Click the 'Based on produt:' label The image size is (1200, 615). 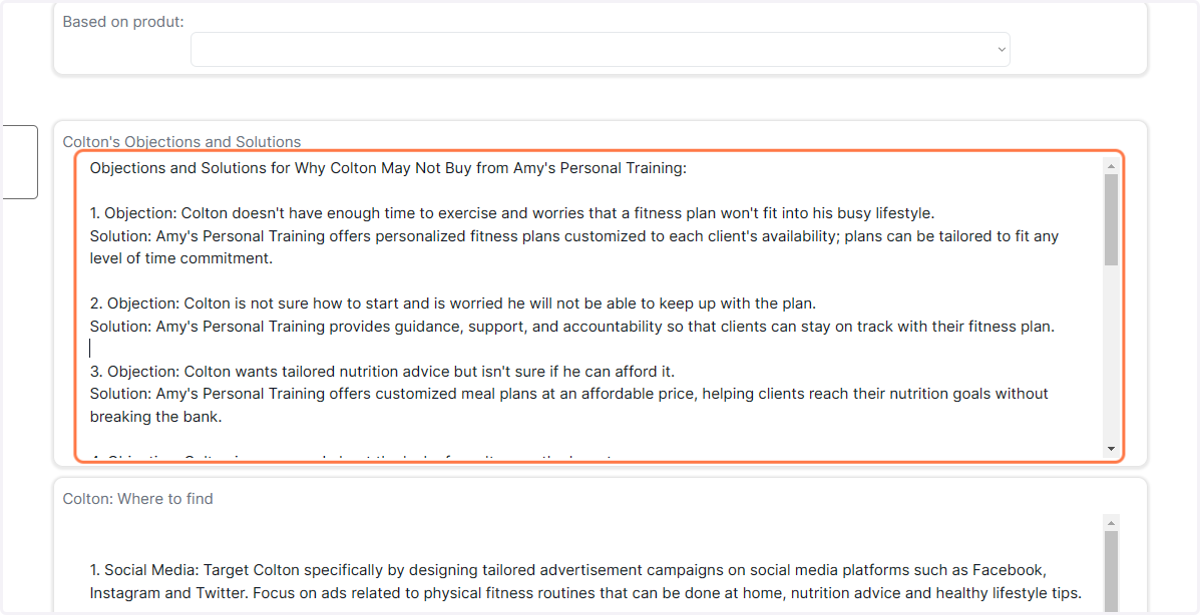click(123, 22)
